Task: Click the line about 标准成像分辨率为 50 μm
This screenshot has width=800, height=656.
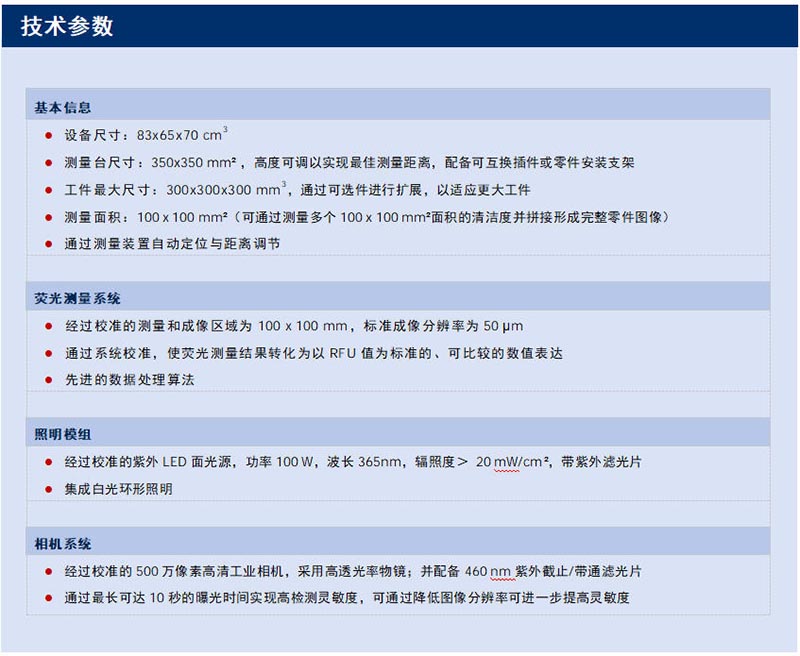Action: (294, 326)
